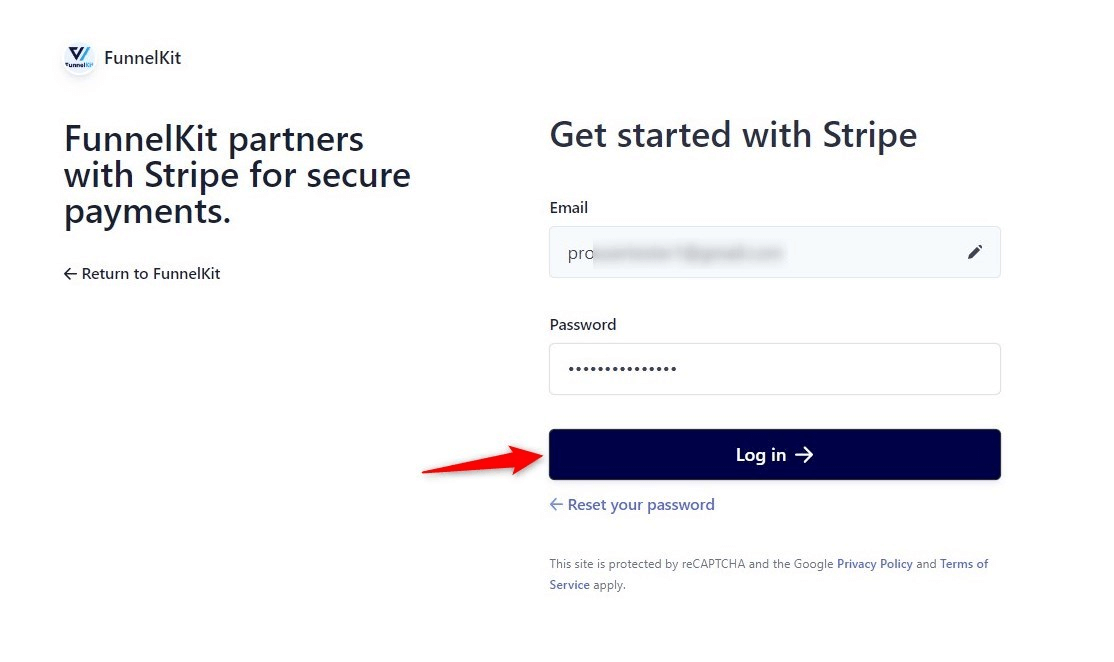Image resolution: width=1114 pixels, height=662 pixels.
Task: Click the Get started with Stripe heading
Action: pyautogui.click(x=732, y=134)
